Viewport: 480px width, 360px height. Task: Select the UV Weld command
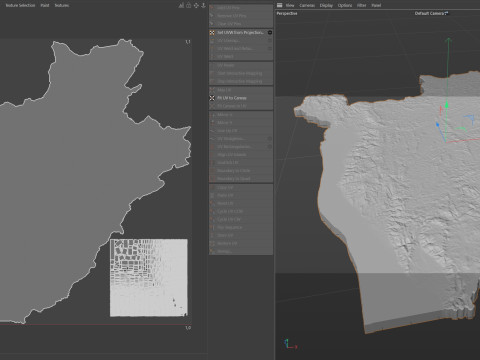[241, 57]
